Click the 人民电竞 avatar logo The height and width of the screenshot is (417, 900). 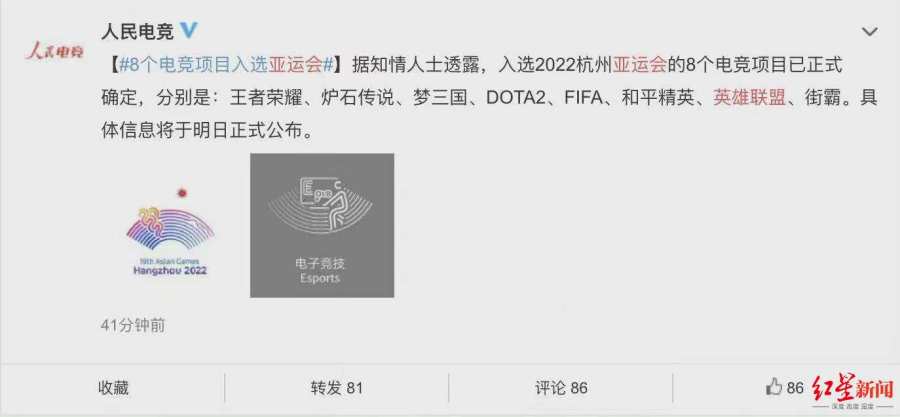click(55, 50)
